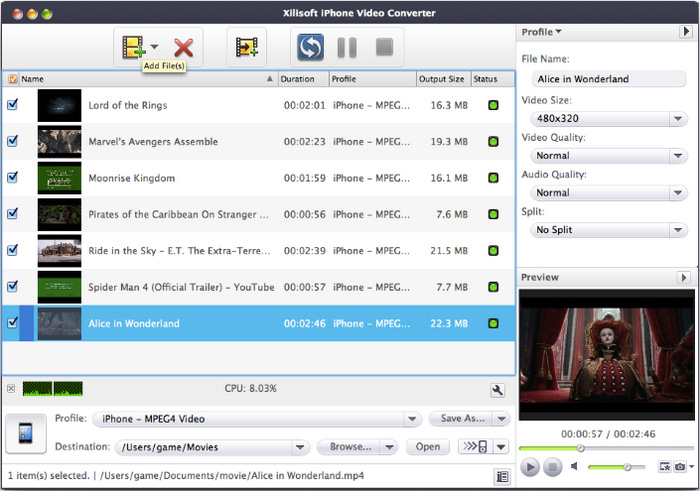The height and width of the screenshot is (491, 700).
Task: Stop conversion using the toolbar stop icon
Action: (x=384, y=46)
